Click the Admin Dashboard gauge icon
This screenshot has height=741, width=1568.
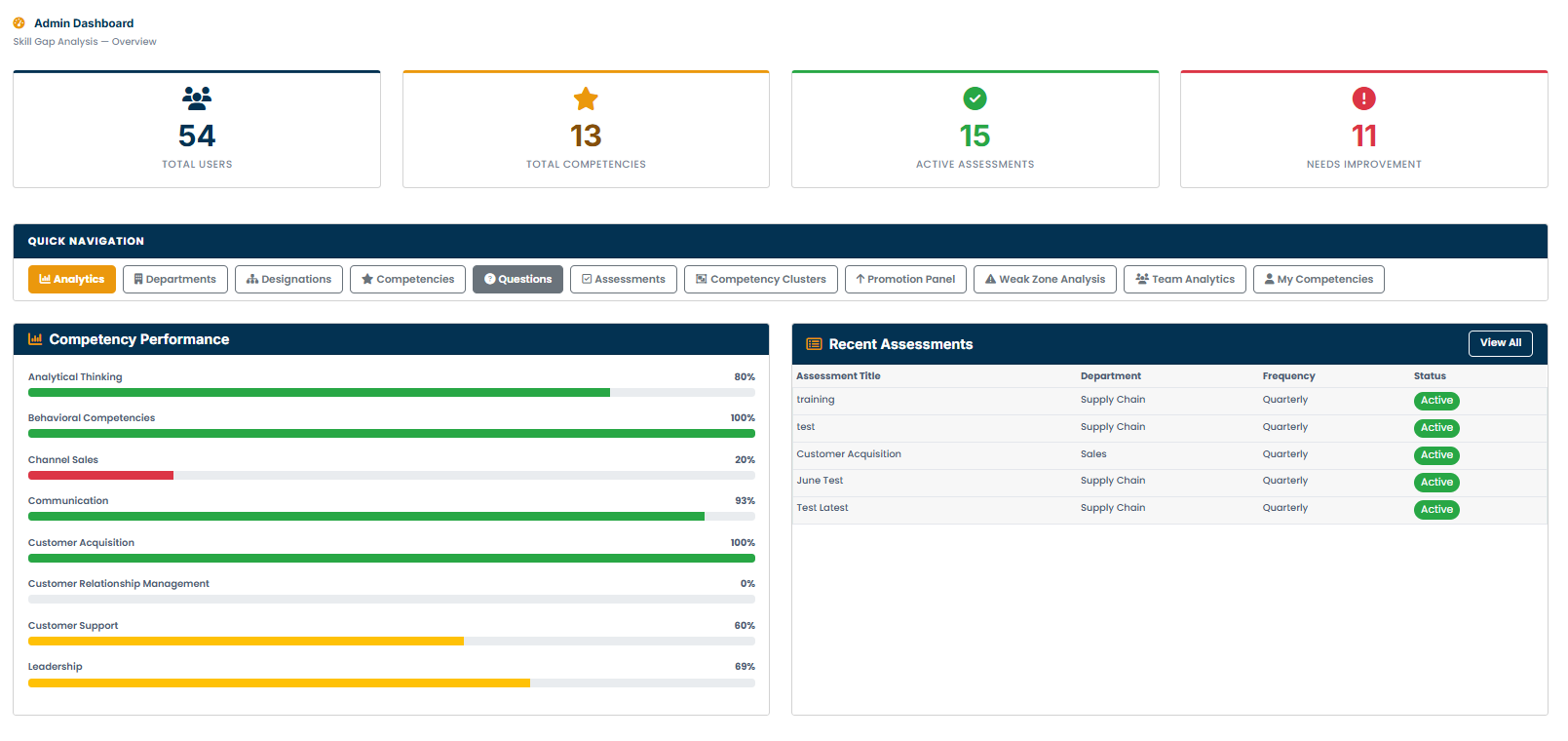point(19,23)
